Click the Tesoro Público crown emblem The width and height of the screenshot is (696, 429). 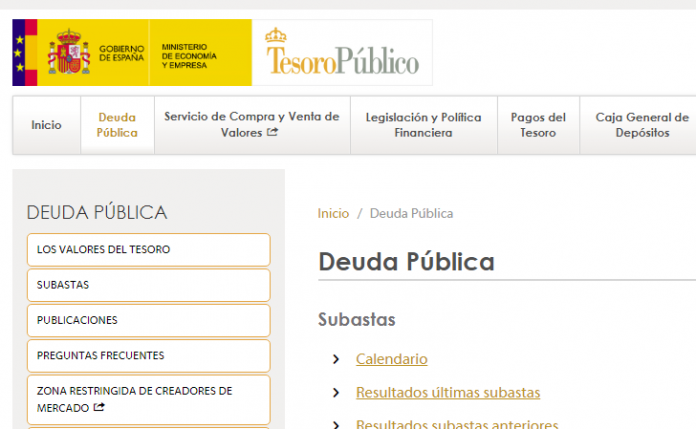(276, 35)
